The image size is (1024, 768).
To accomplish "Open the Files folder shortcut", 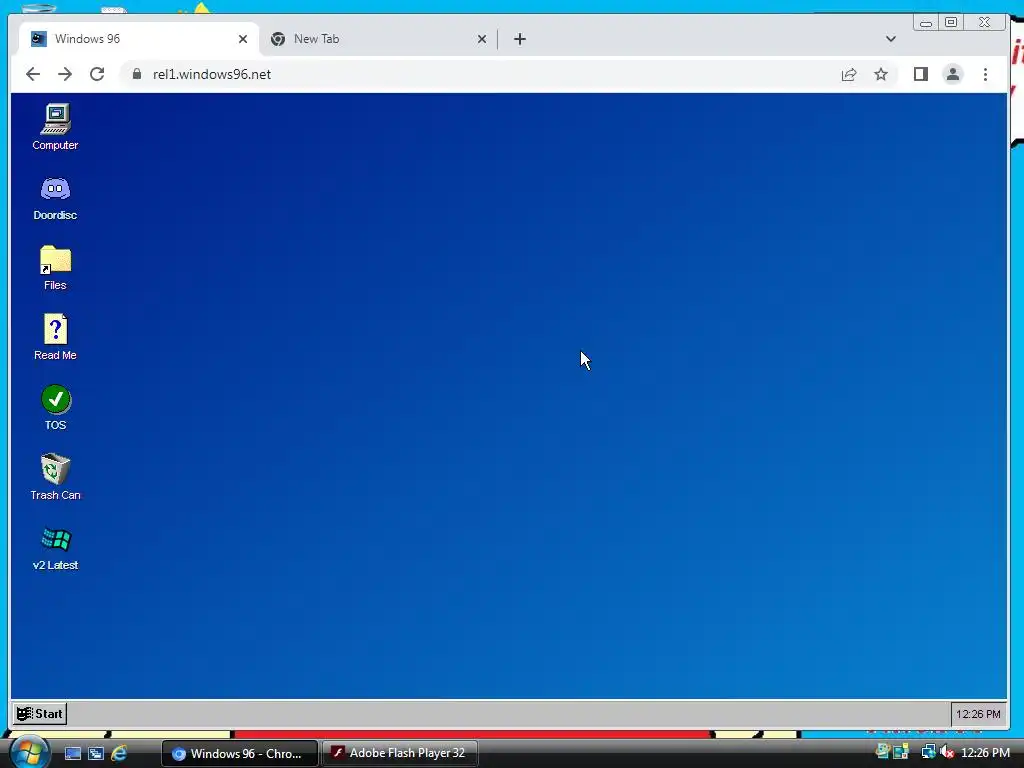I will (x=56, y=268).
